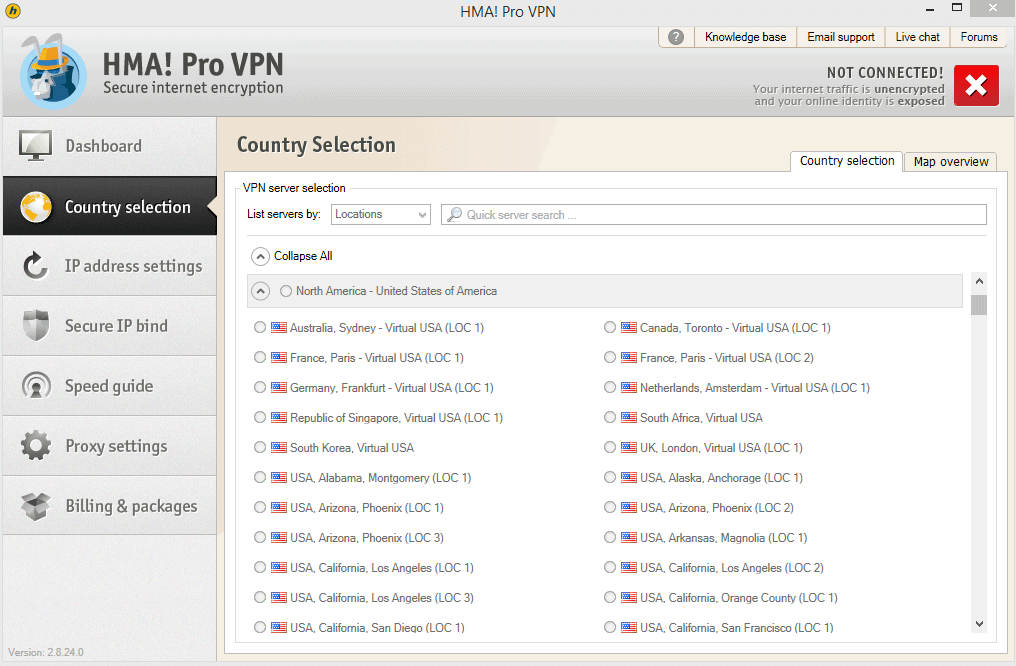This screenshot has height=666, width=1016.
Task: Click the "NOT CONNECTED!" status text
Action: click(x=885, y=73)
